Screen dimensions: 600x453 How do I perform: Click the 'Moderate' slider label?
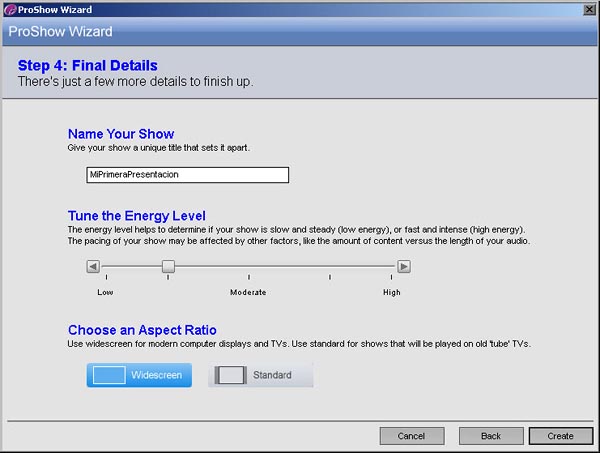[248, 292]
